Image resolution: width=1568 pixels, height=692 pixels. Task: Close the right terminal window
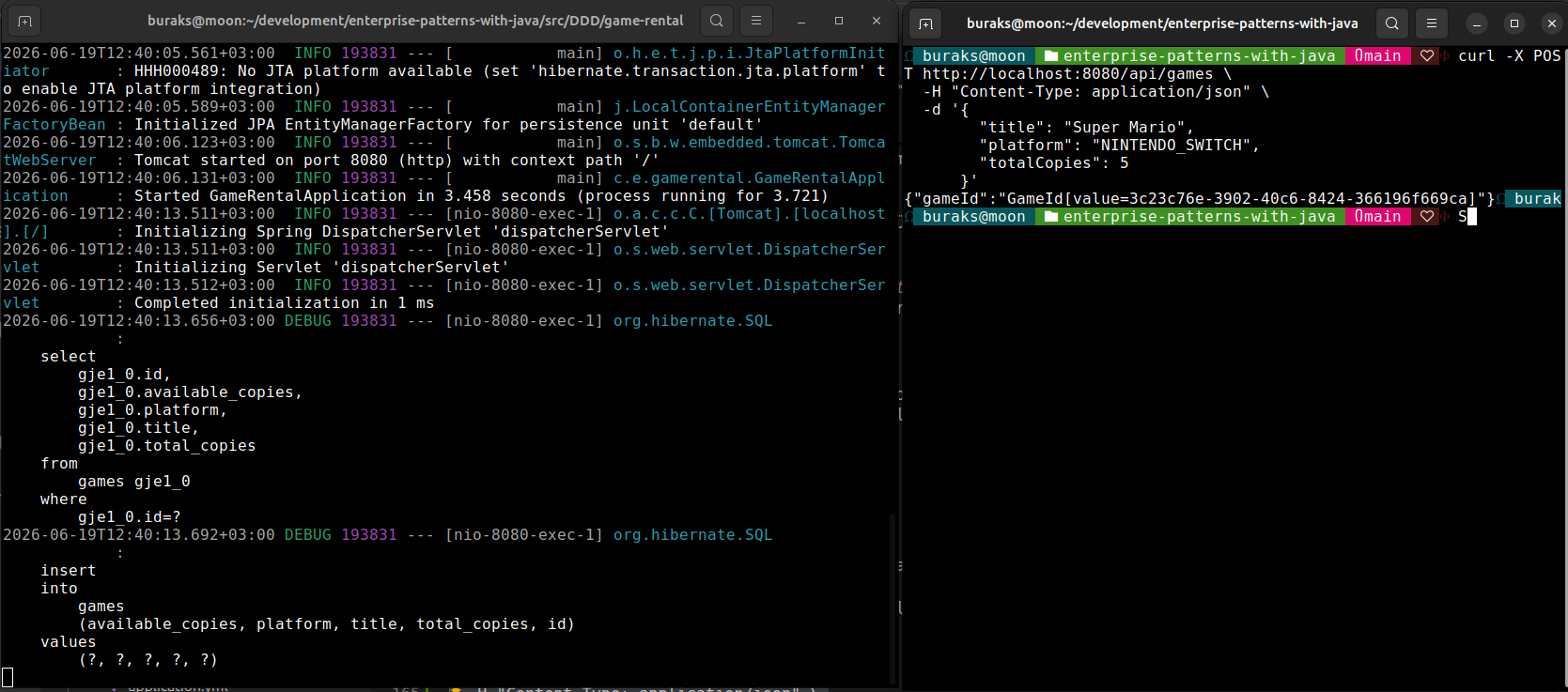pos(1552,23)
